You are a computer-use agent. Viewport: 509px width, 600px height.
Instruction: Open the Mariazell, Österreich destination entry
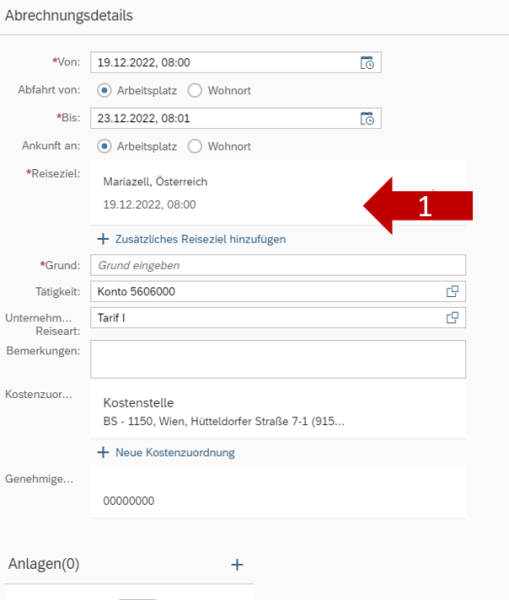point(278,192)
